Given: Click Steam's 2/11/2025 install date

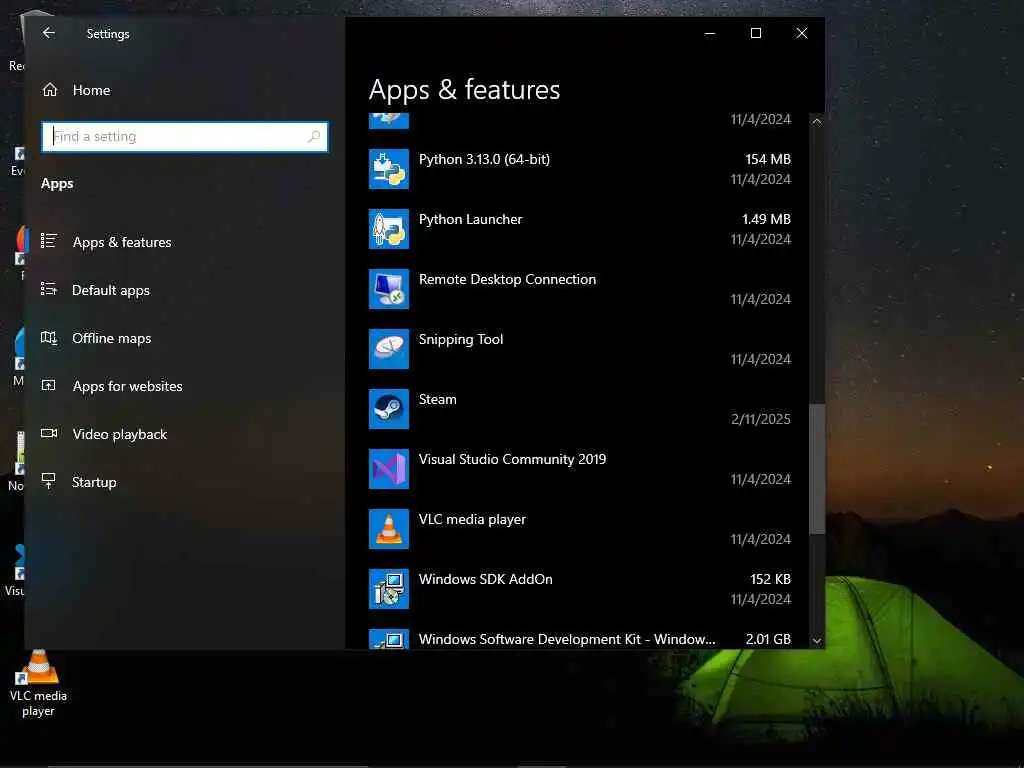Looking at the screenshot, I should pos(761,419).
